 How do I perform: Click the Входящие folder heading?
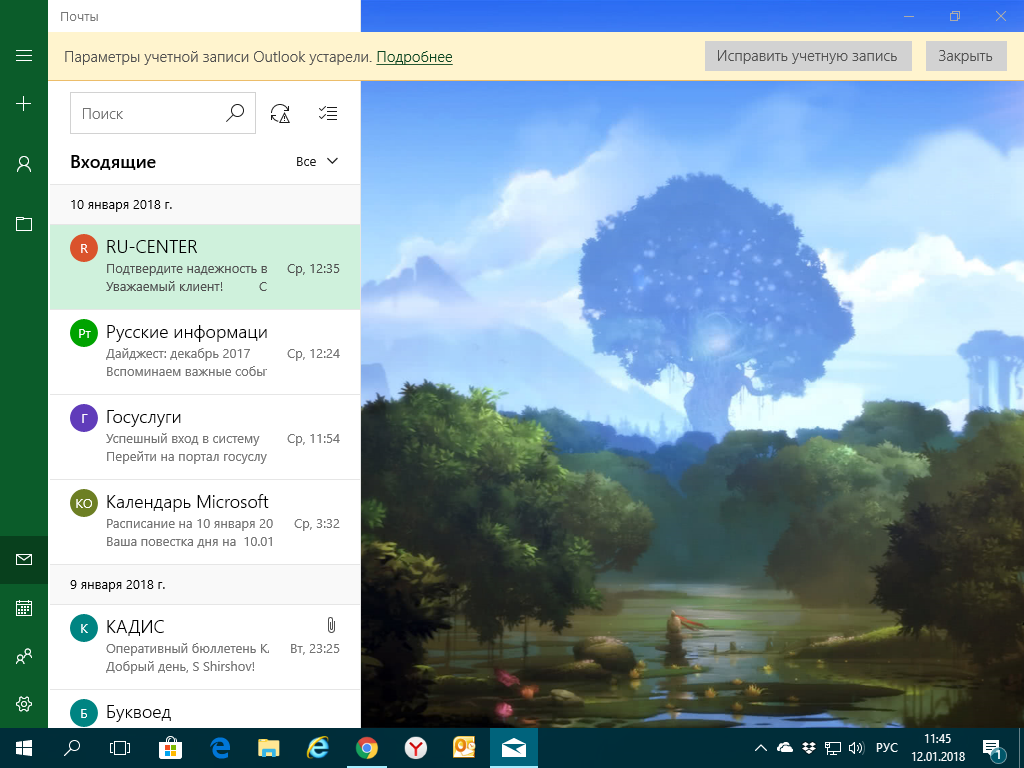[113, 162]
